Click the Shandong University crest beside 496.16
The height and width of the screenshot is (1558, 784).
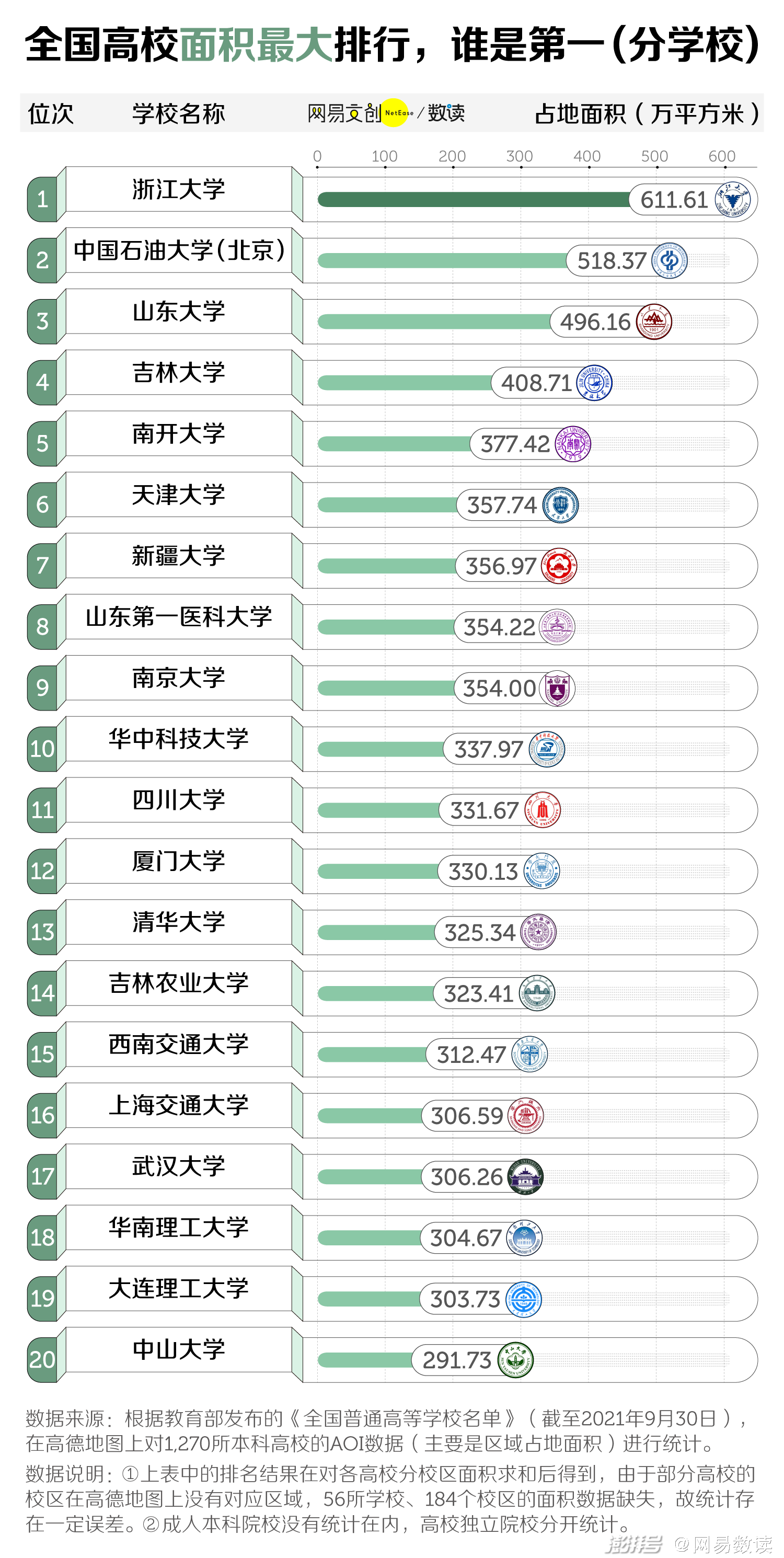(x=653, y=322)
